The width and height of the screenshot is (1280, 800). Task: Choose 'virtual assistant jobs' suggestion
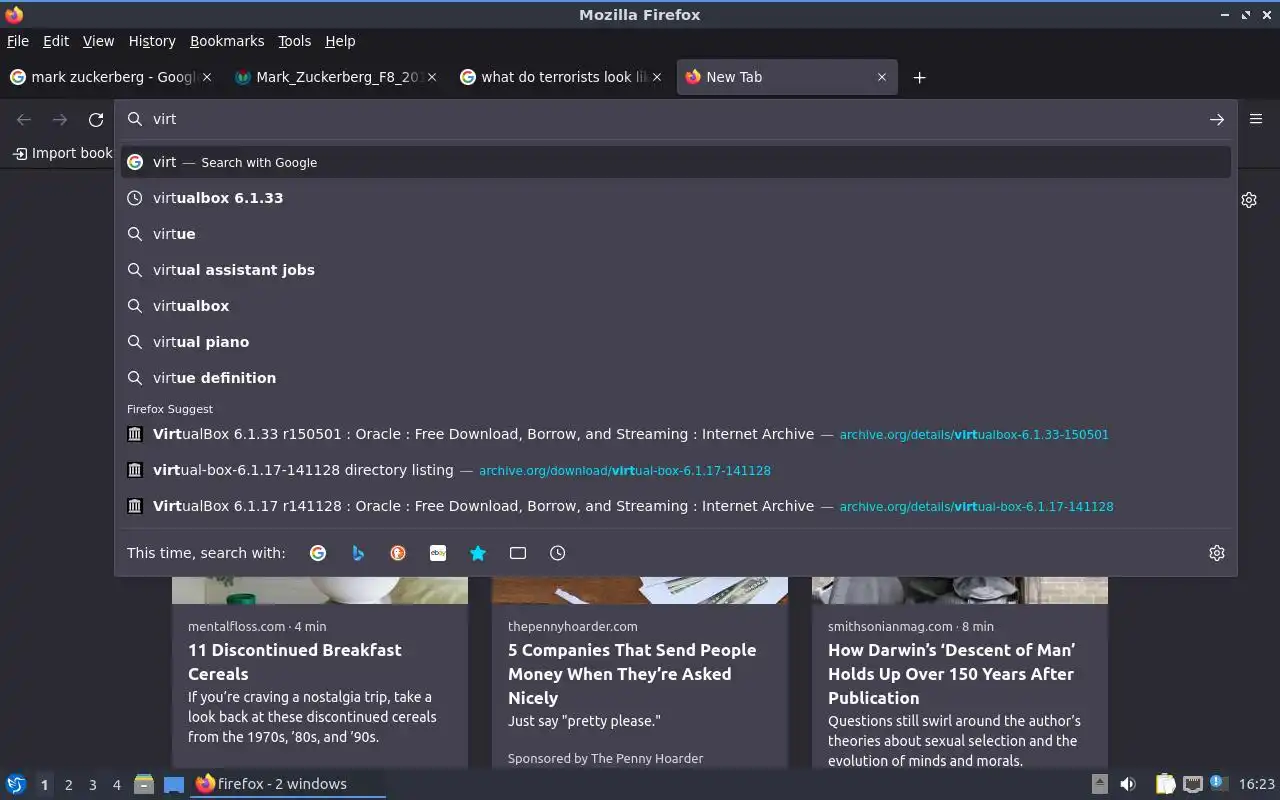point(675,270)
